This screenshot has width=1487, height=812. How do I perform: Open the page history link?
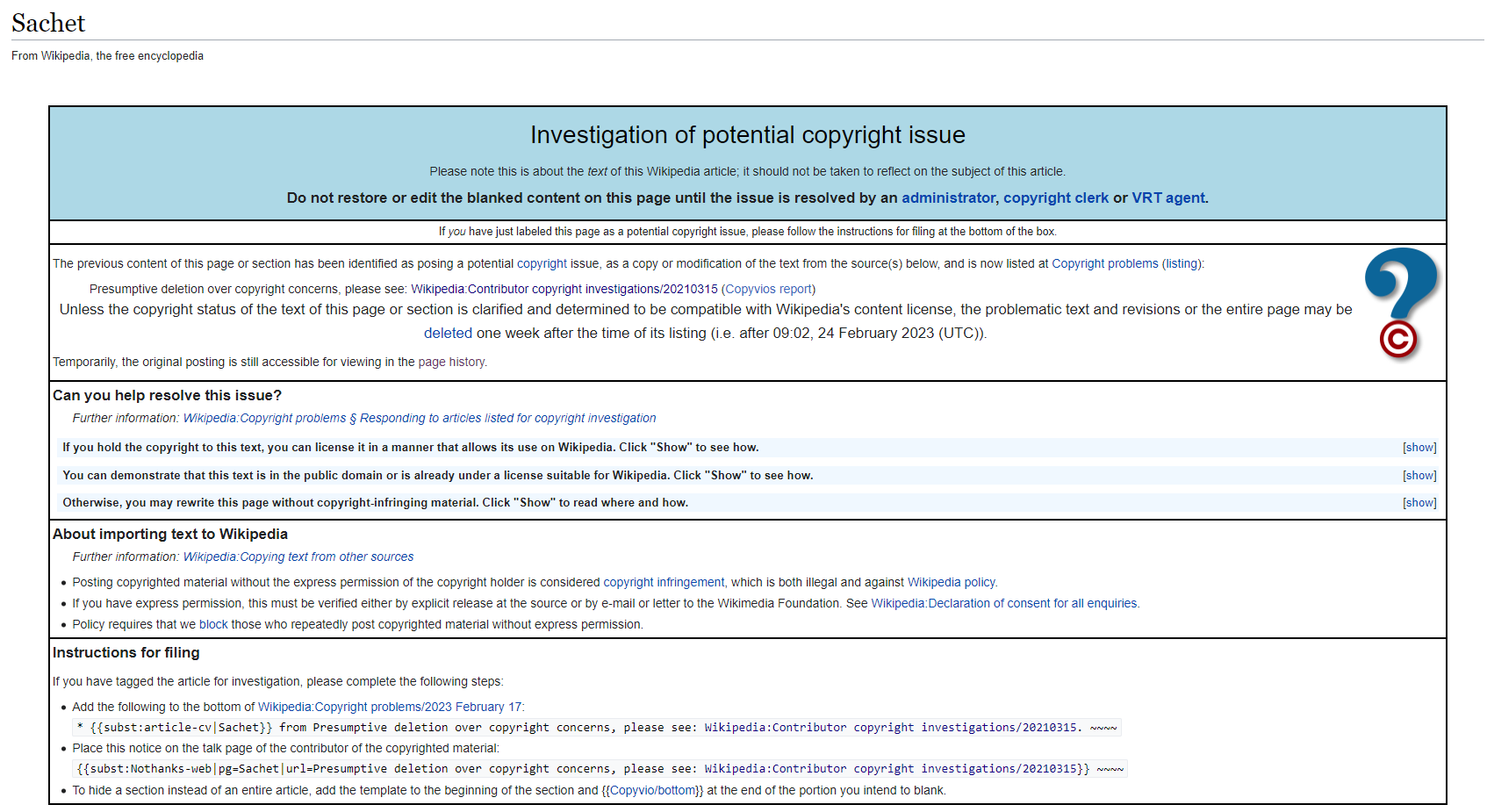(451, 363)
